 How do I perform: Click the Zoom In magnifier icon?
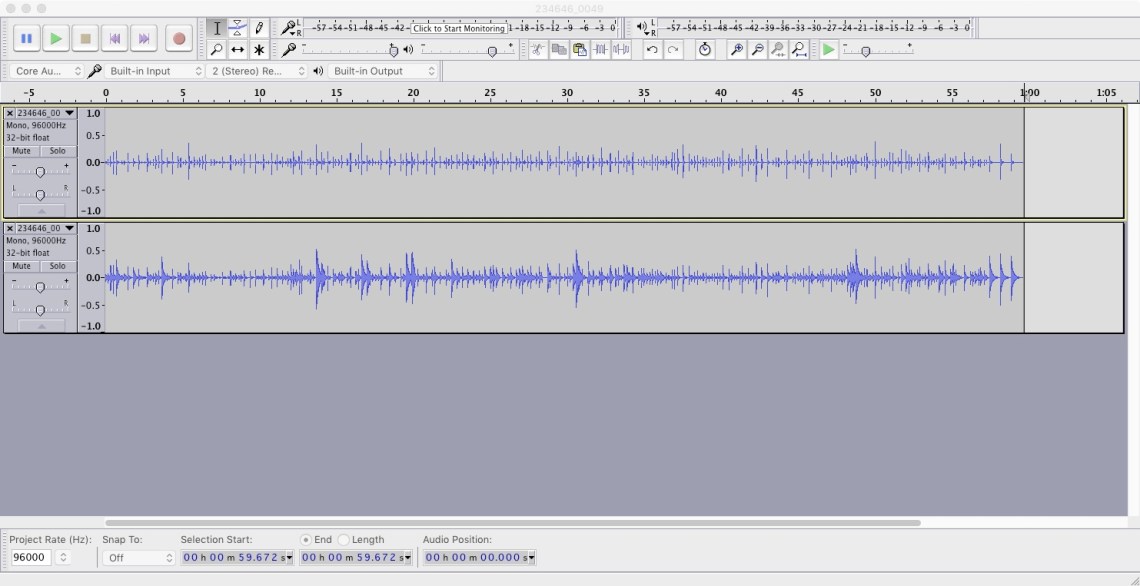[x=737, y=49]
